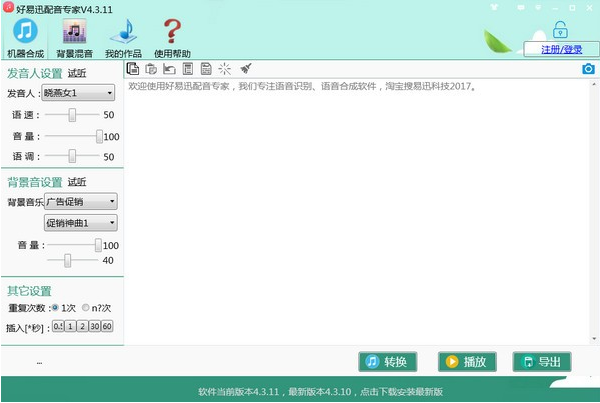The image size is (600, 403).
Task: Click the 背景音设置 section heading
Action: (x=34, y=182)
